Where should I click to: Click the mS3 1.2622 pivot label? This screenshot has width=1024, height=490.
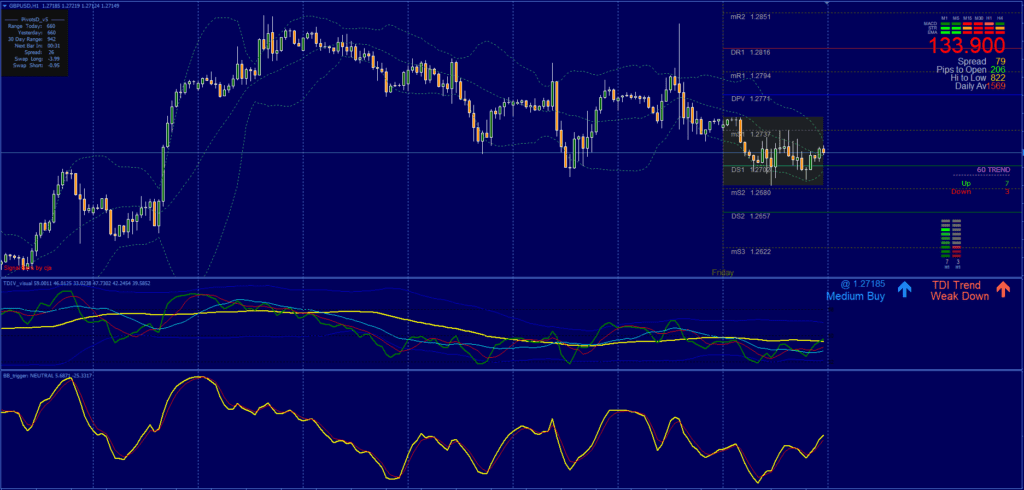coord(750,251)
